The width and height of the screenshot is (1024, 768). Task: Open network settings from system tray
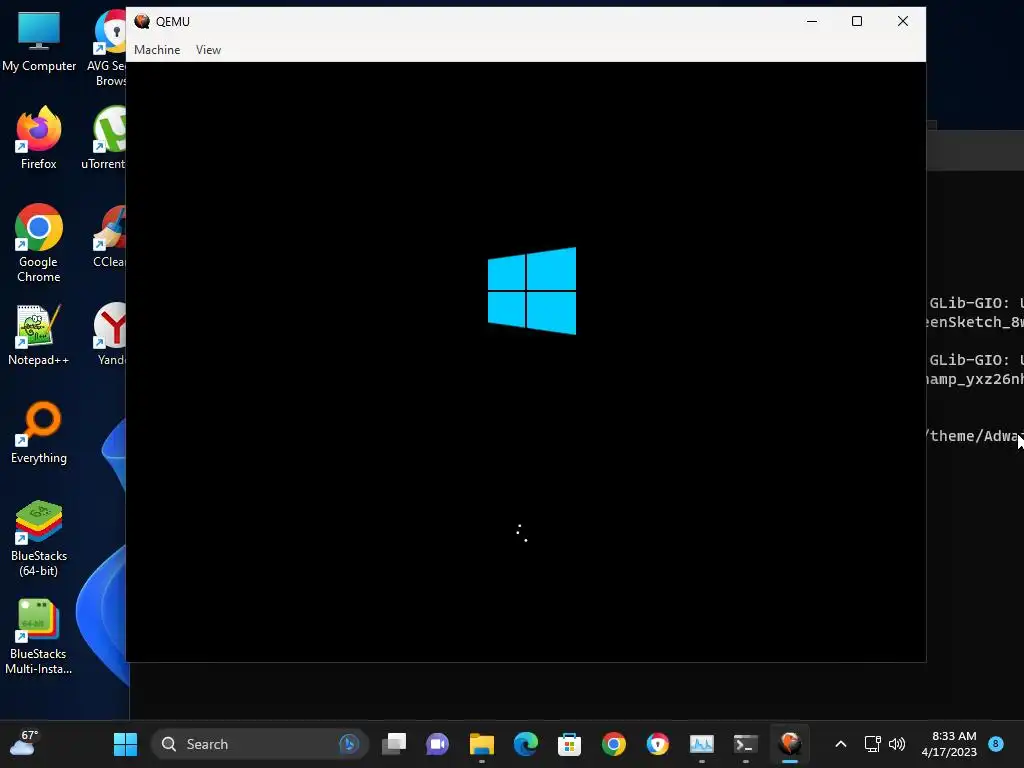pyautogui.click(x=872, y=744)
